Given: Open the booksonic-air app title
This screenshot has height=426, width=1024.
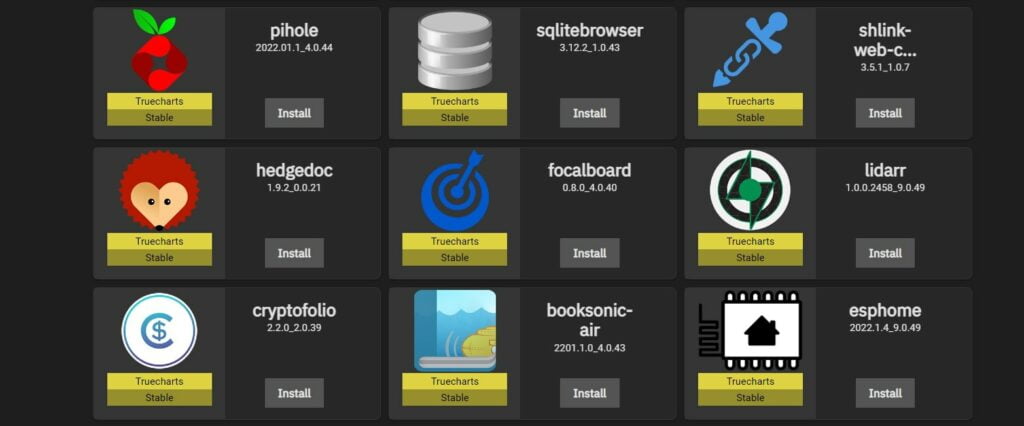Looking at the screenshot, I should pos(589,320).
